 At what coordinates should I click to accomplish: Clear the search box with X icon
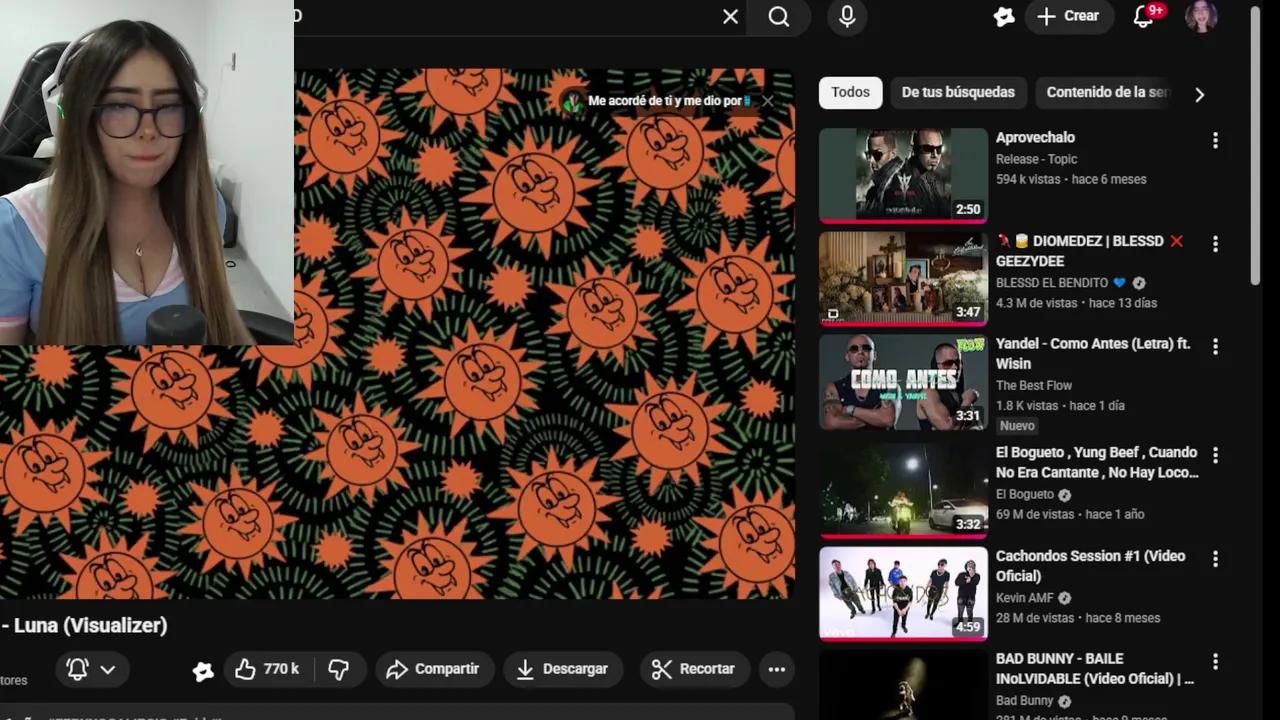coord(730,17)
